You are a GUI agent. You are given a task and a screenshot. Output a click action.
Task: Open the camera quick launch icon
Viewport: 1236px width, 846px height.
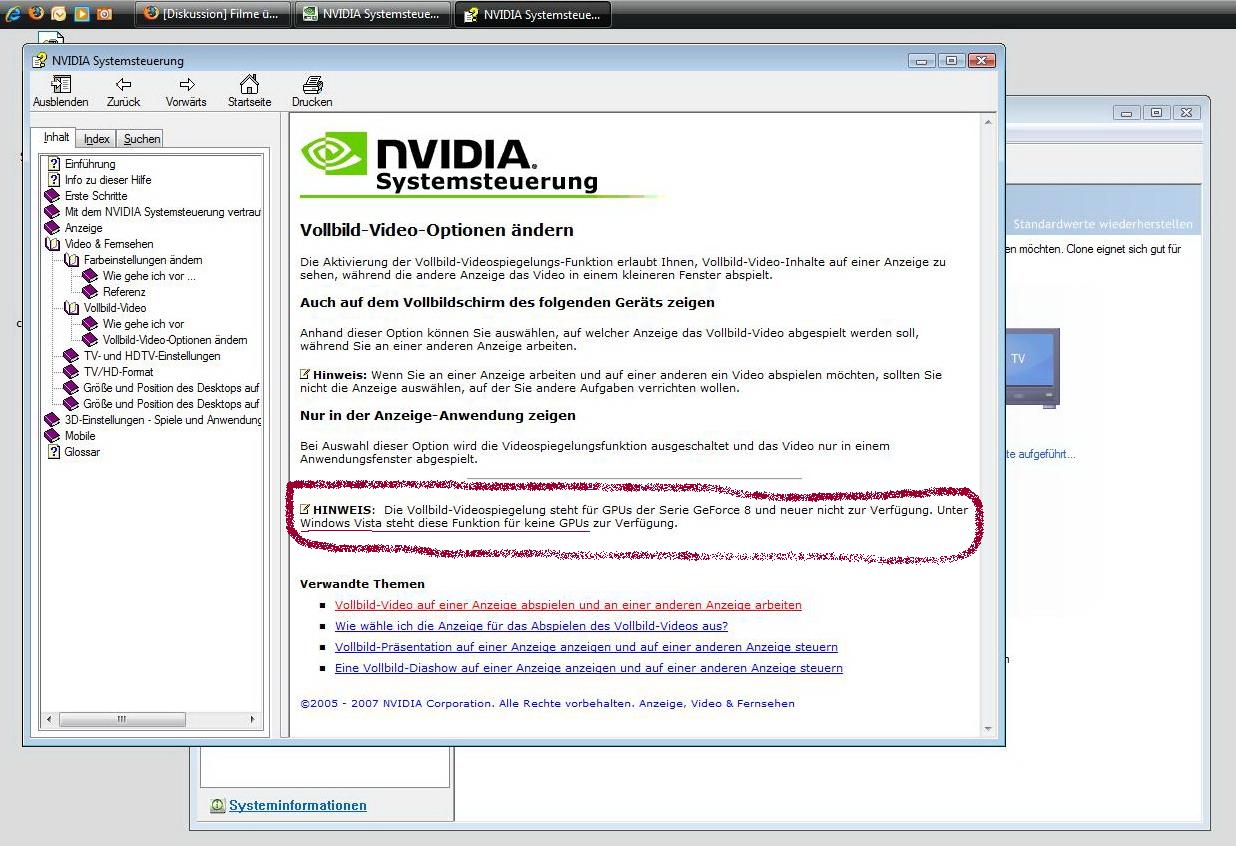[x=104, y=14]
